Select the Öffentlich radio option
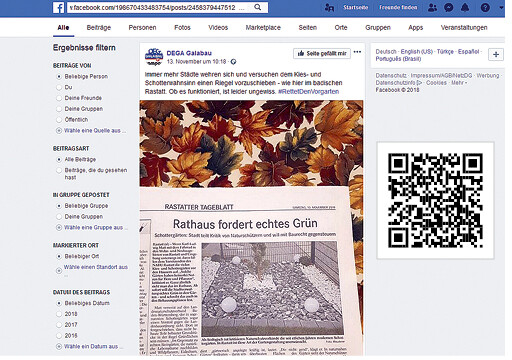 (x=59, y=120)
